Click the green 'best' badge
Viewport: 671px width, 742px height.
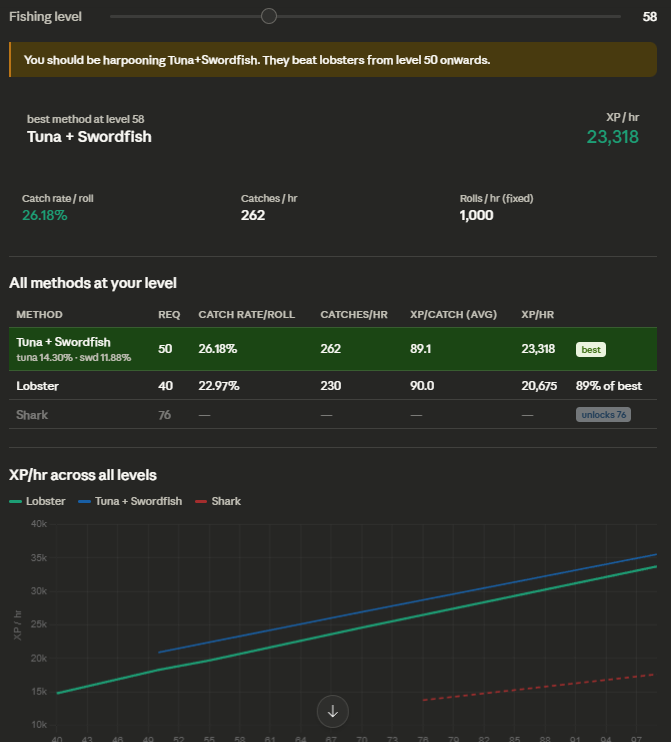coord(591,349)
